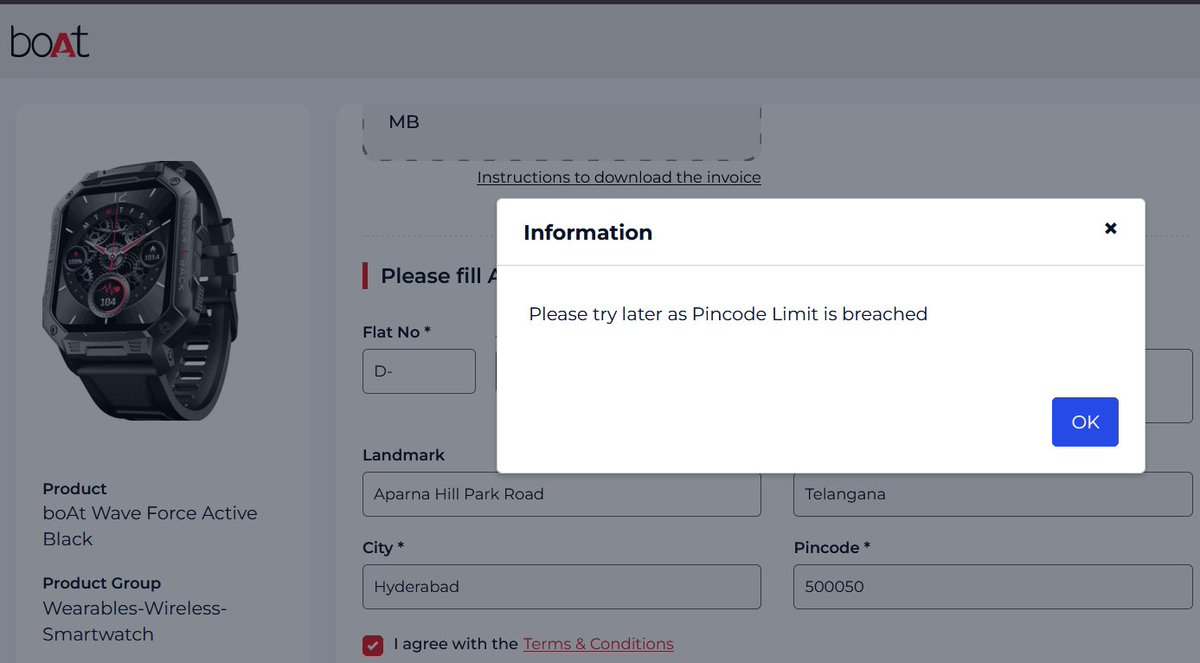Screen dimensions: 1200x663
Task: Click the Landmark field showing Aparna Hill Park Road
Action: point(562,494)
